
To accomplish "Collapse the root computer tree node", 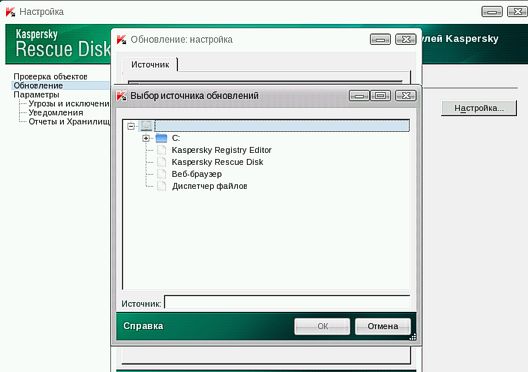I will (x=131, y=126).
